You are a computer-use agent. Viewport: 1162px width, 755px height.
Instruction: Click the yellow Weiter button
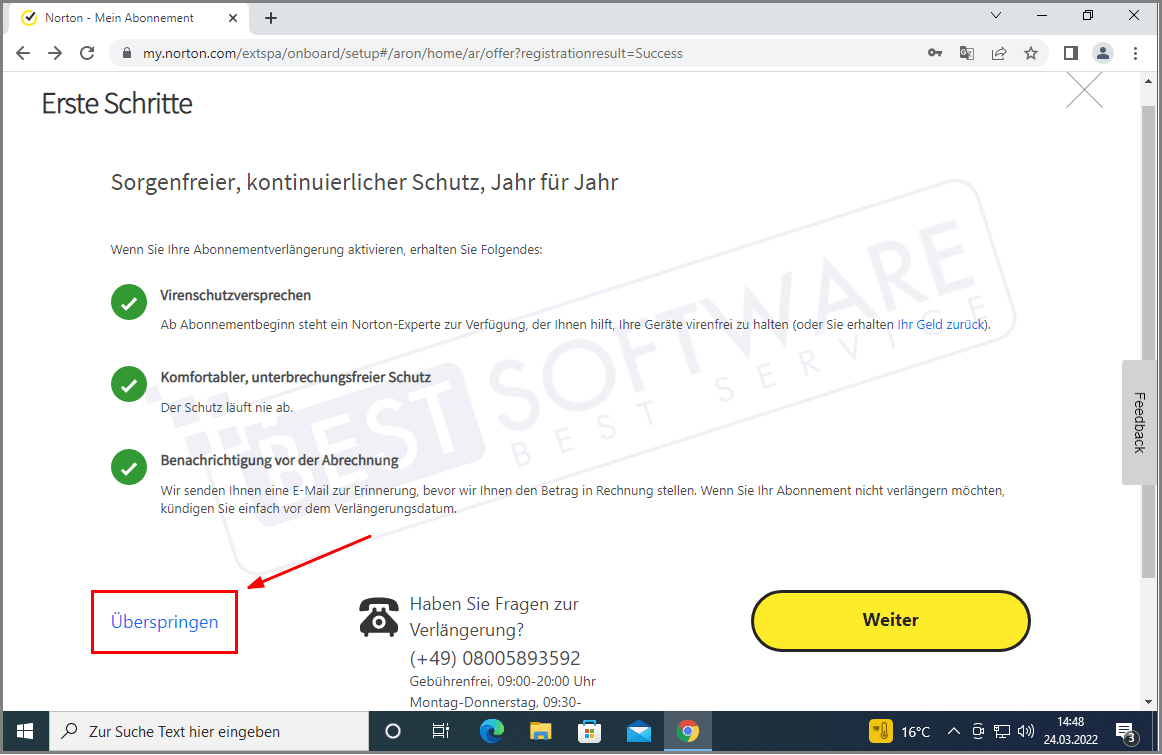pos(889,620)
